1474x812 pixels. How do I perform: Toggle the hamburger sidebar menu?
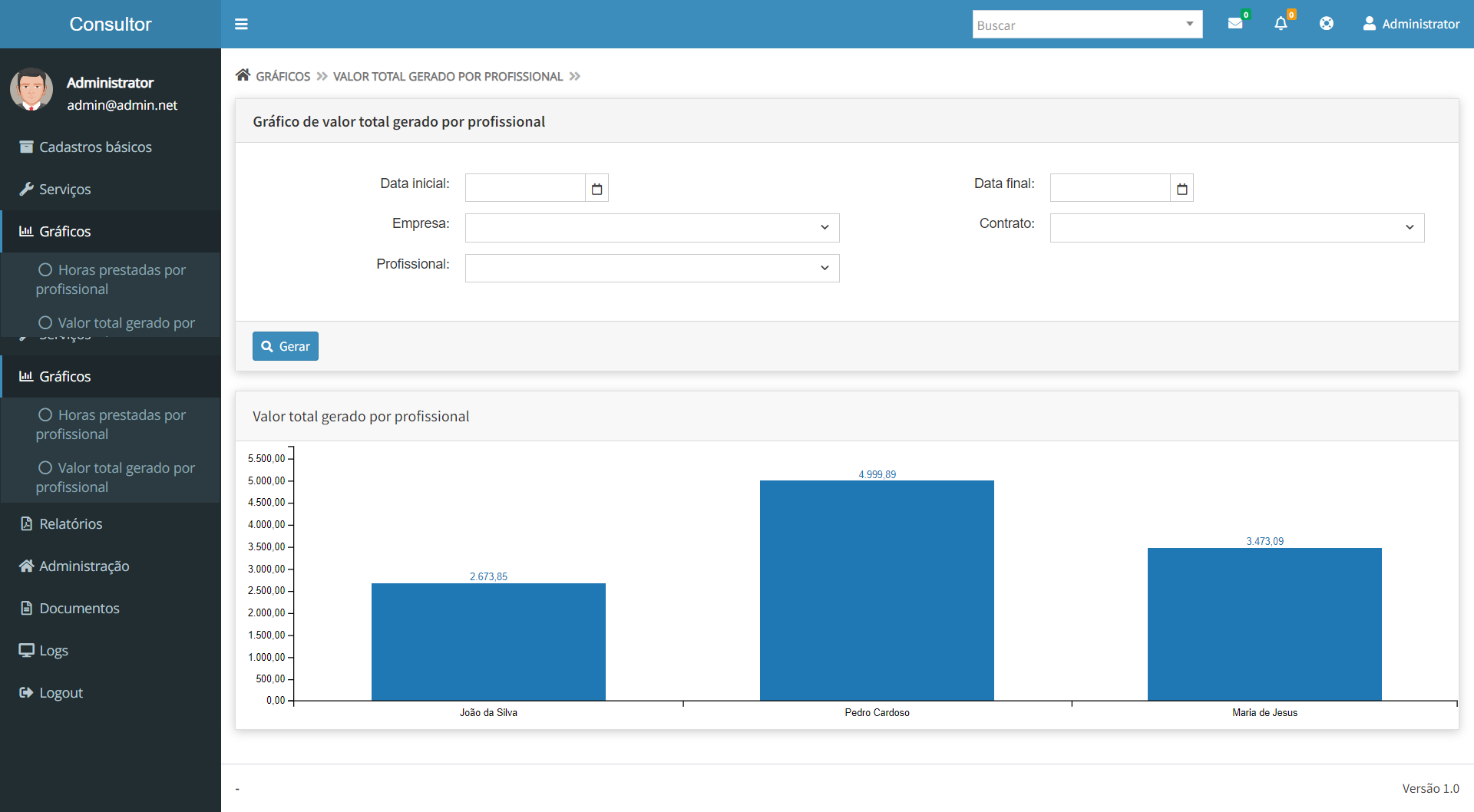pyautogui.click(x=241, y=25)
